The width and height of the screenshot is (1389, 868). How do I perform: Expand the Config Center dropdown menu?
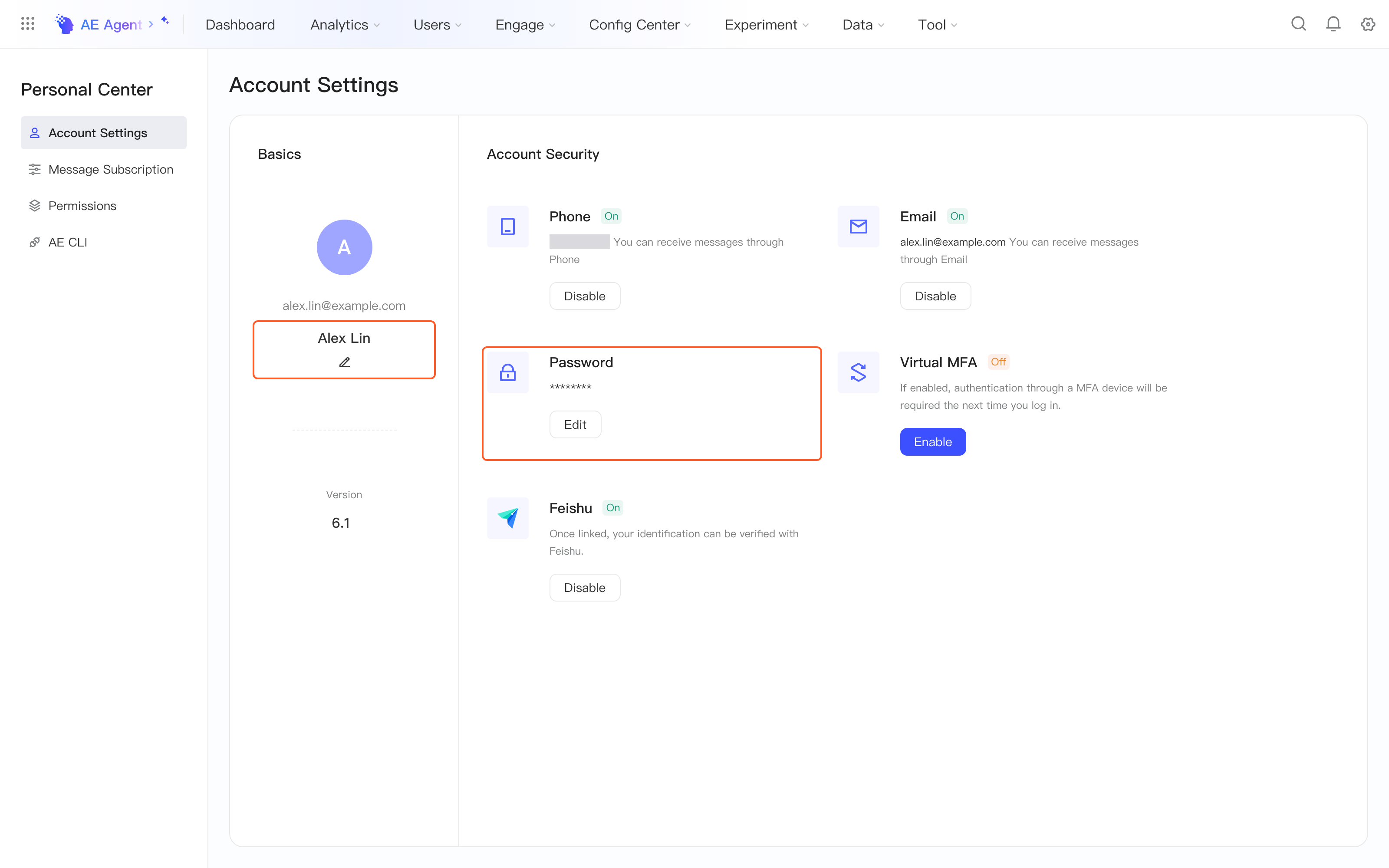[640, 25]
